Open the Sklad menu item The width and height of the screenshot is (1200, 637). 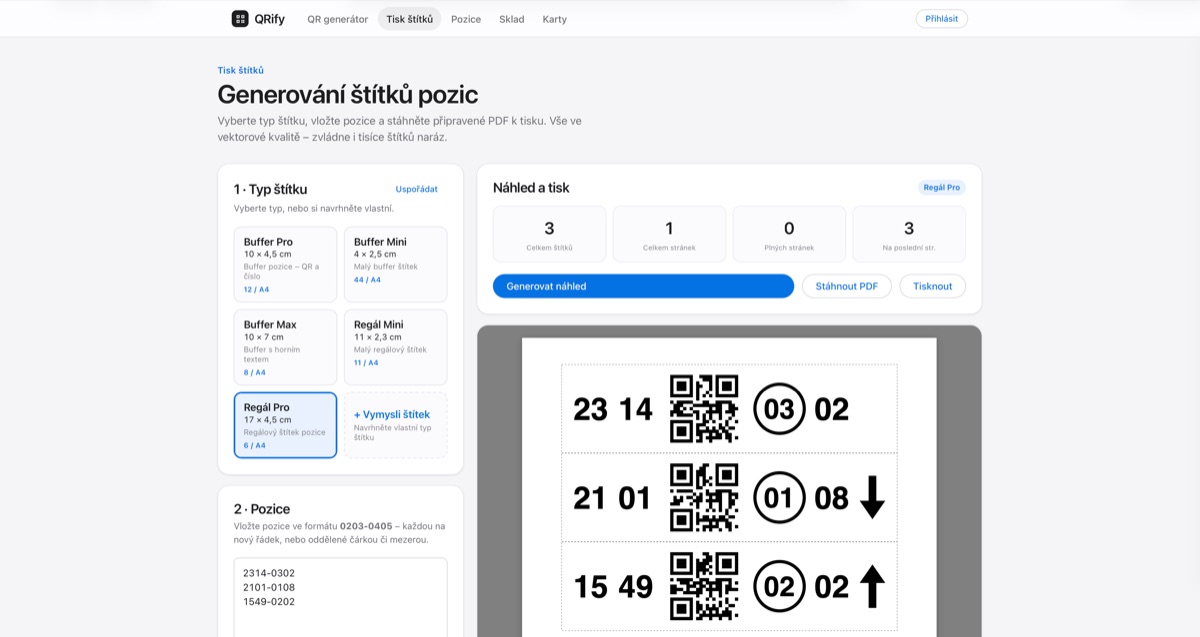click(512, 19)
